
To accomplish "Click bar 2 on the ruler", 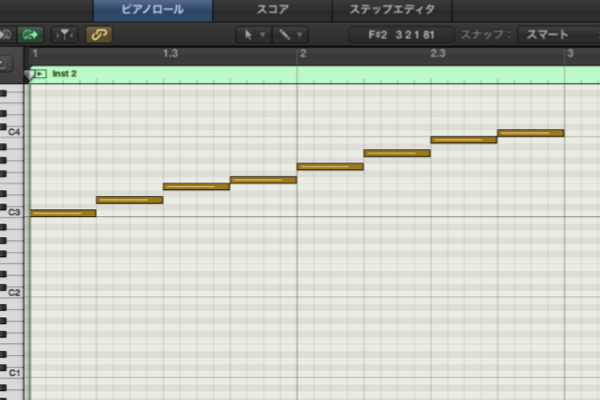I will click(x=303, y=54).
